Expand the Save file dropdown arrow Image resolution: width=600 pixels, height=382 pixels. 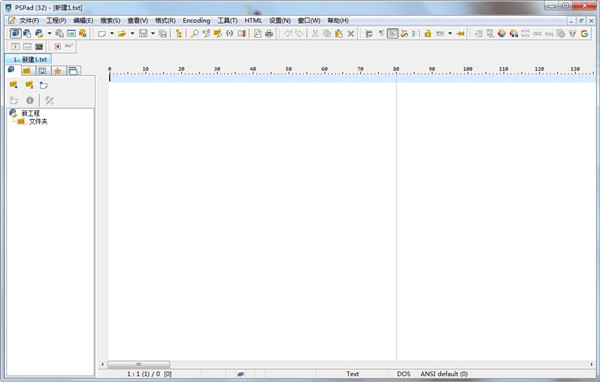(153, 34)
